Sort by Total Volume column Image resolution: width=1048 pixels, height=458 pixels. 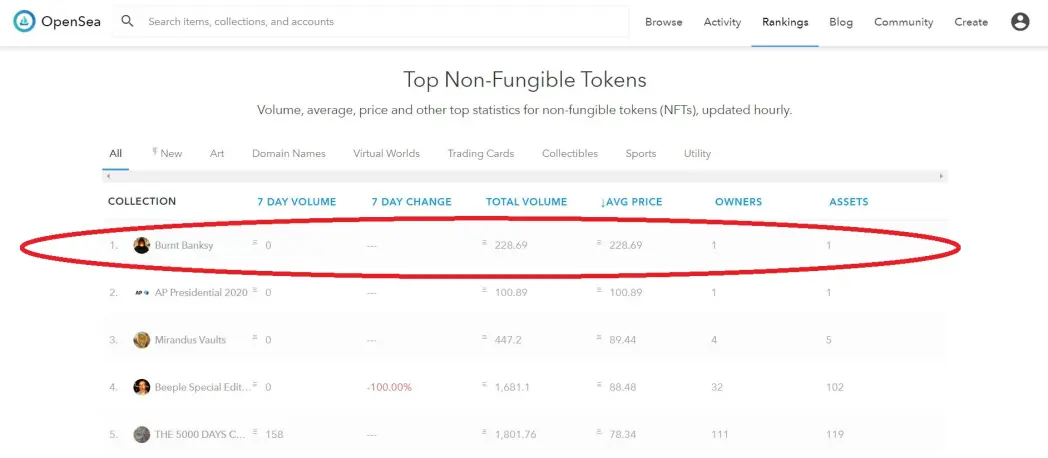[x=526, y=201]
